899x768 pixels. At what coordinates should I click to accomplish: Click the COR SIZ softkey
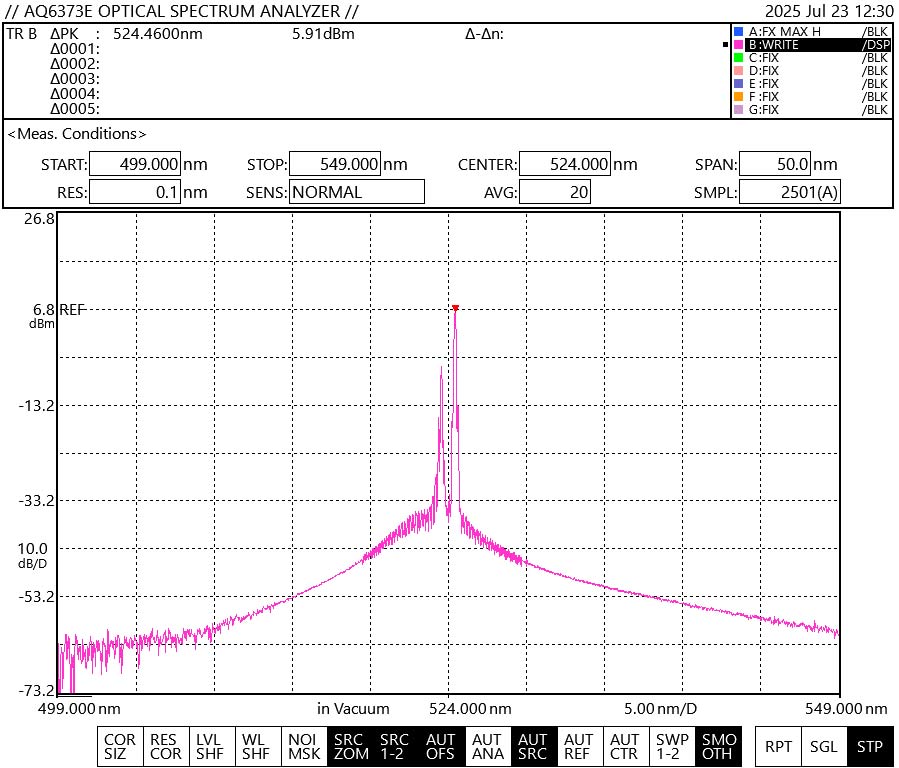click(120, 747)
